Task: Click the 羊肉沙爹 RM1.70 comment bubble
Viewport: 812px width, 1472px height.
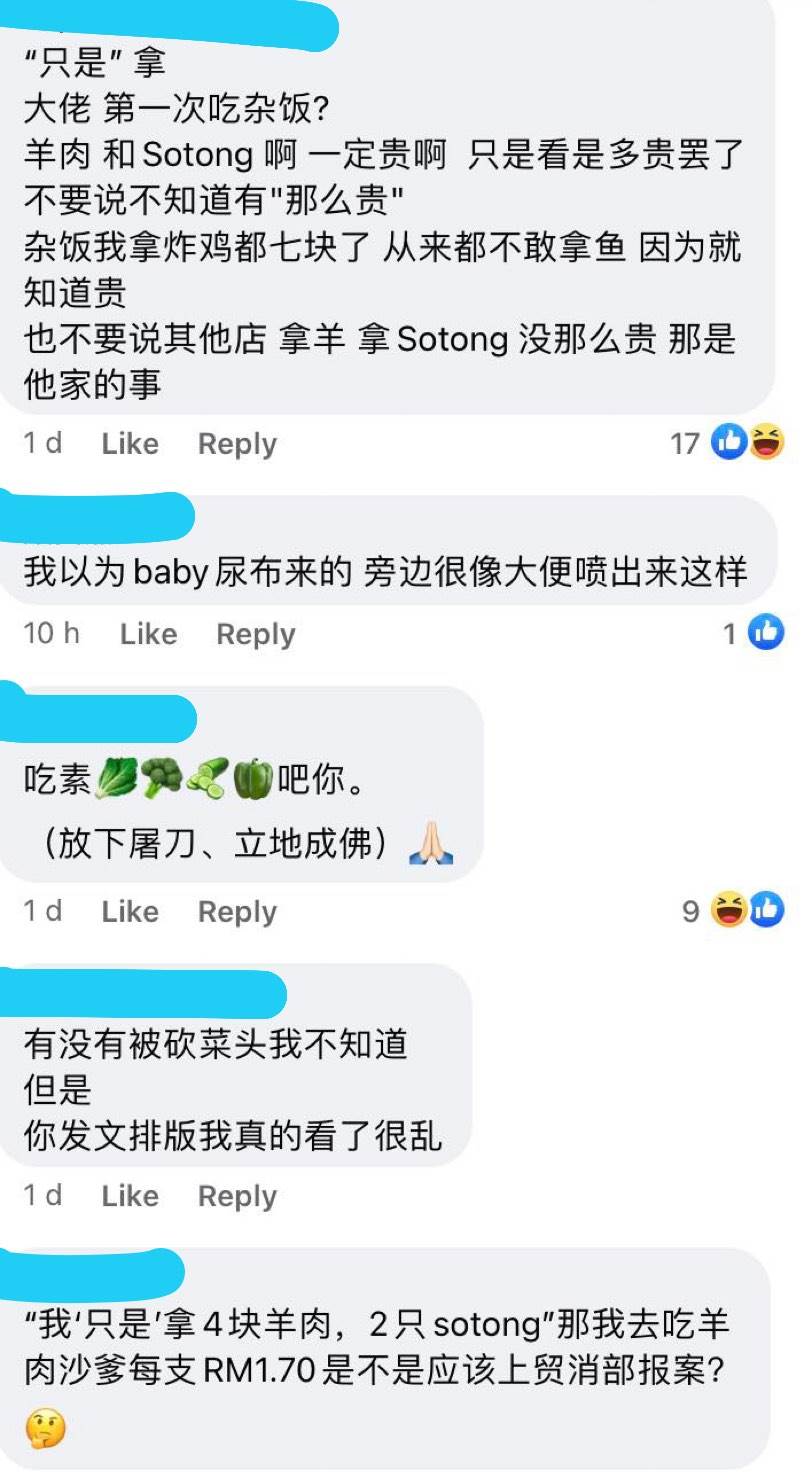Action: (x=385, y=1360)
